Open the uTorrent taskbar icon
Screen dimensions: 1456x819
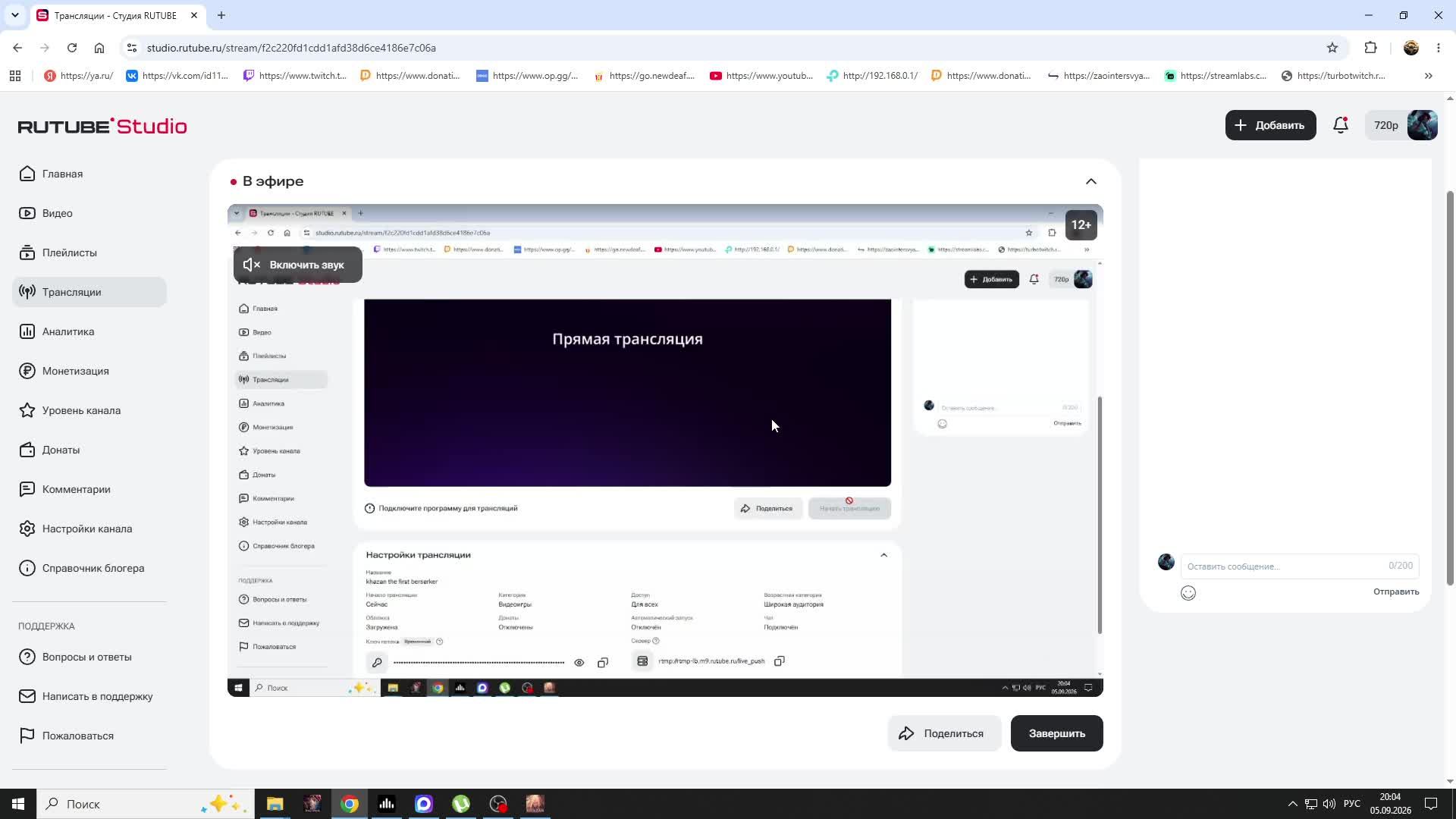(461, 804)
